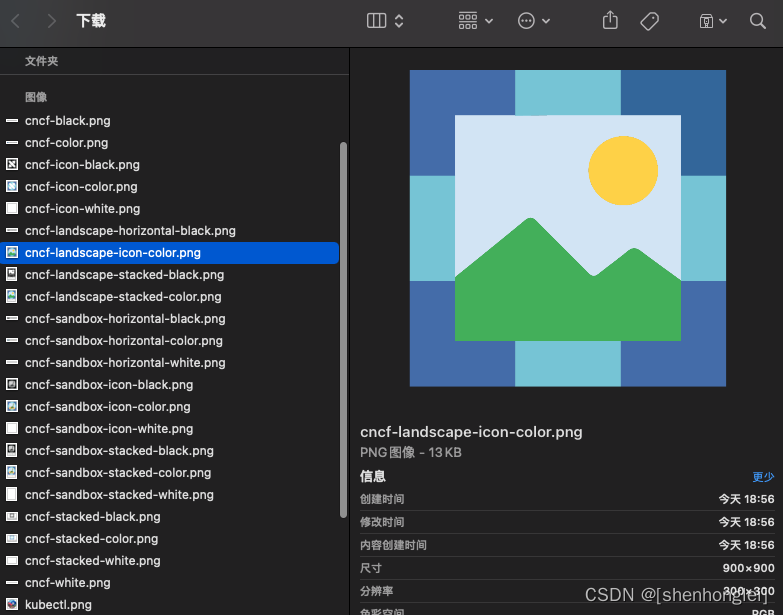Image resolution: width=783 pixels, height=615 pixels.
Task: Open the Search magnifier
Action: point(758,21)
